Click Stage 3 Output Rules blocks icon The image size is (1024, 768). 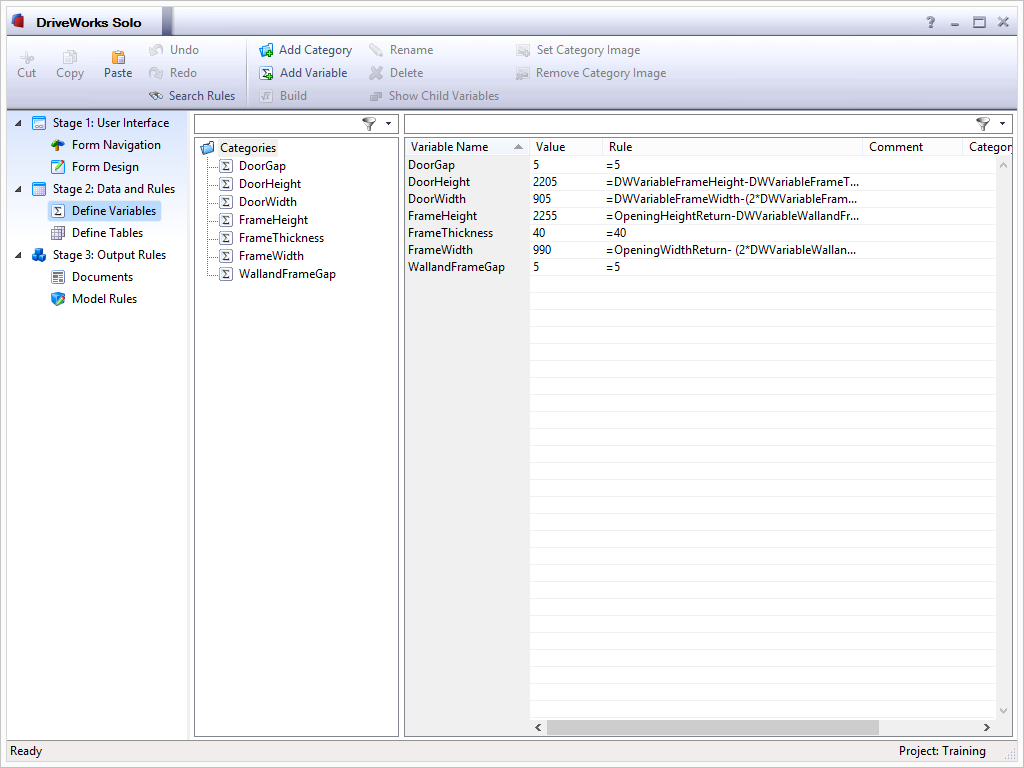point(39,255)
